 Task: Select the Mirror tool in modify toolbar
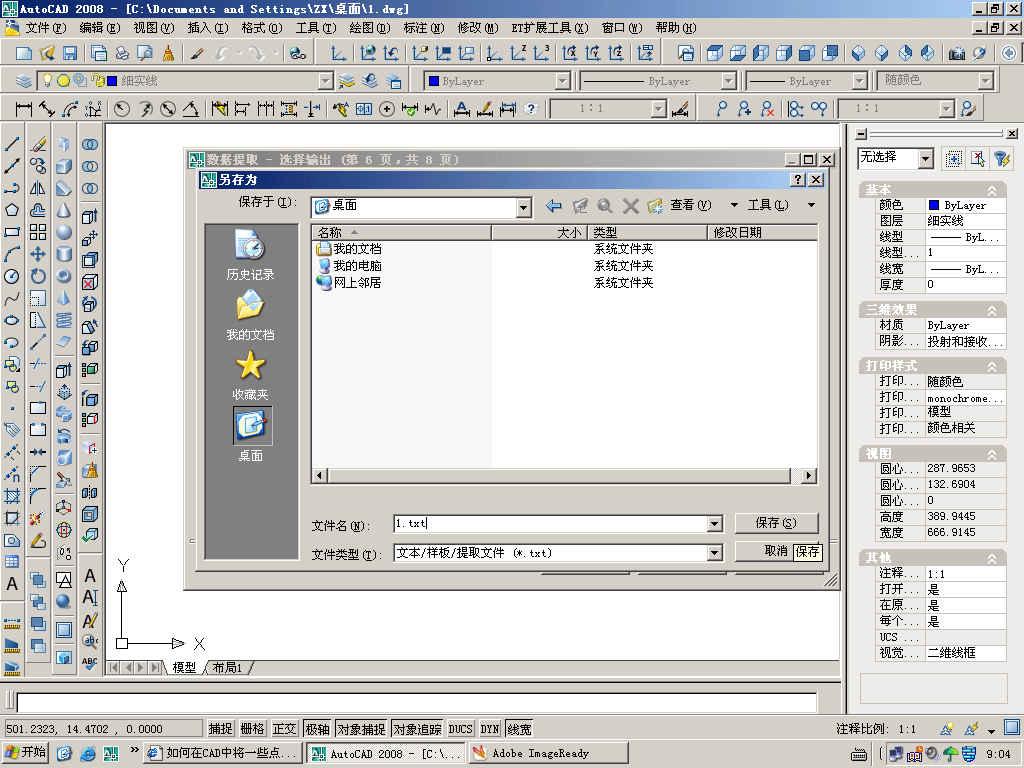[x=38, y=188]
